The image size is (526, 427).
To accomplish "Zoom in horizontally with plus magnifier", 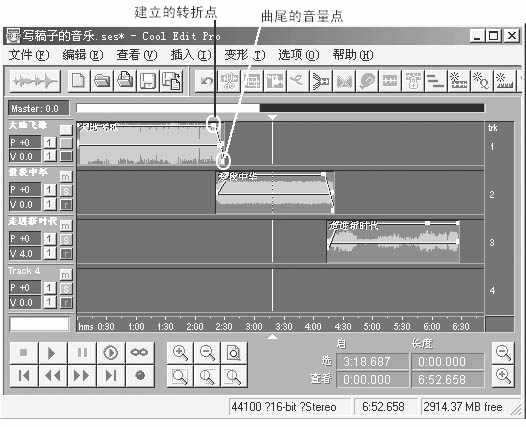I will 180,353.
